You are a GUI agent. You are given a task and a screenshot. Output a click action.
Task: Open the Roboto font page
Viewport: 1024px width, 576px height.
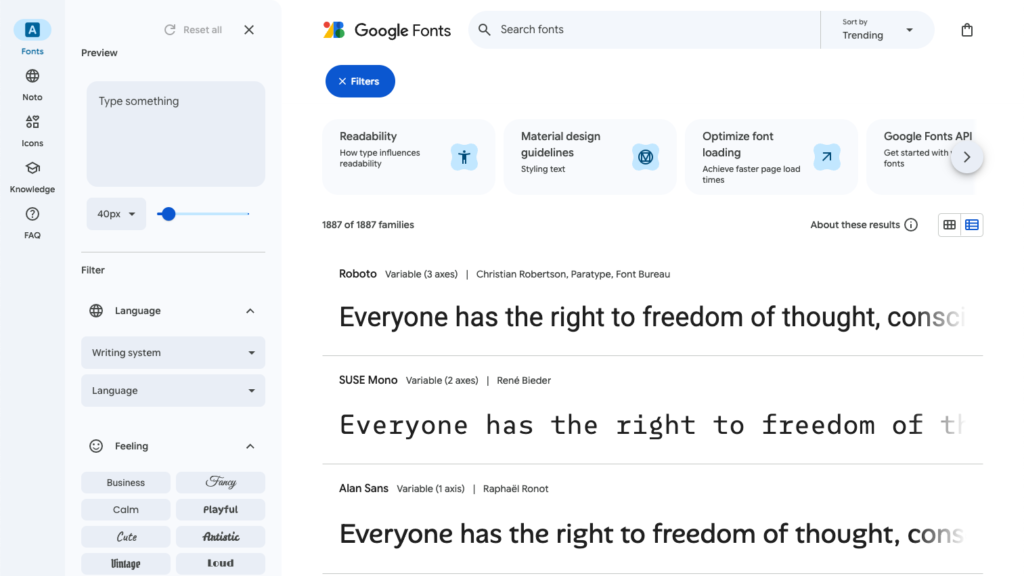point(357,273)
